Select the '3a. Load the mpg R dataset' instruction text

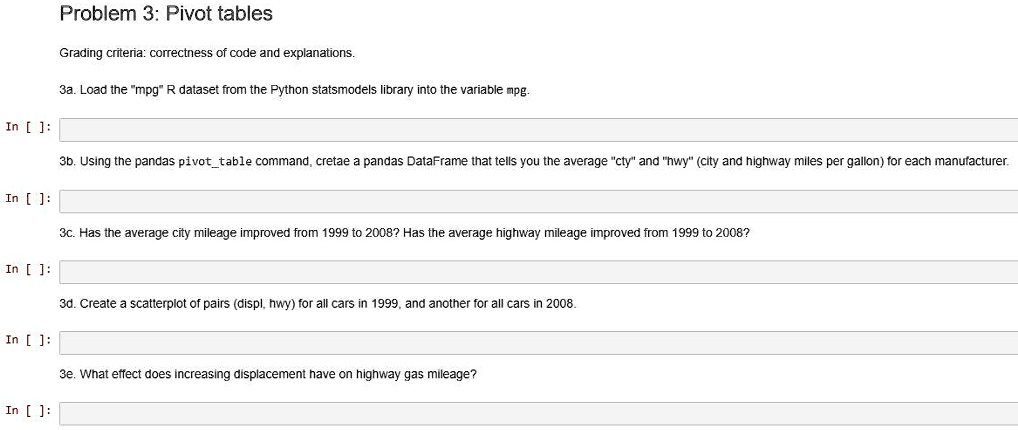295,90
